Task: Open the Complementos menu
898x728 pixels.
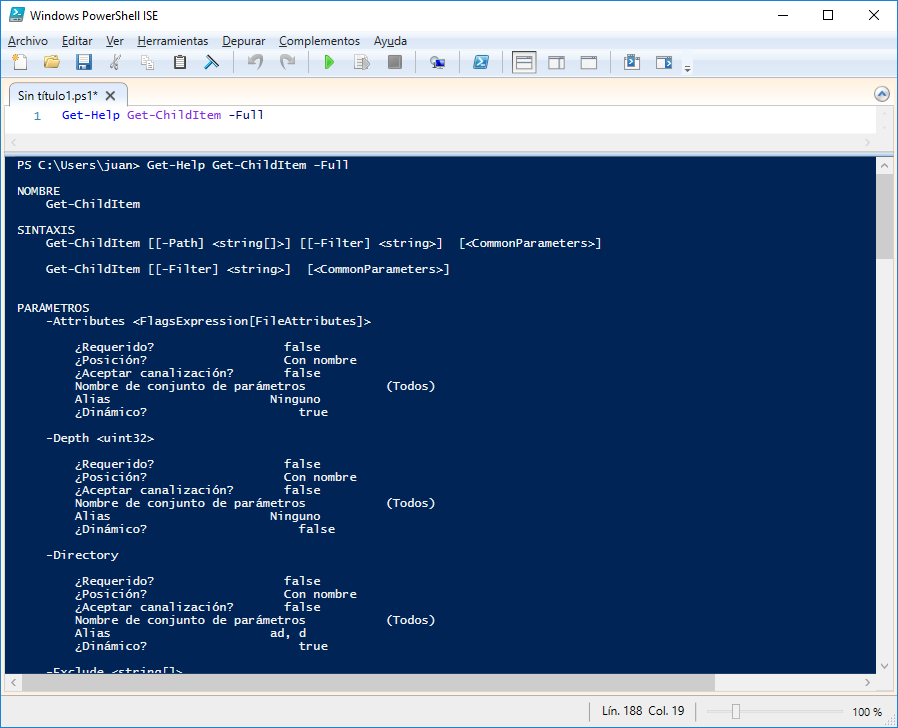Action: click(319, 41)
